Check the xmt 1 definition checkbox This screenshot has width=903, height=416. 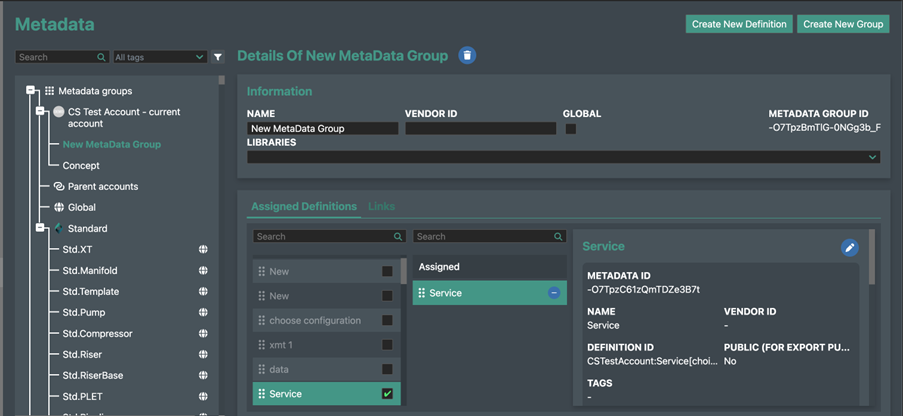[x=387, y=345]
